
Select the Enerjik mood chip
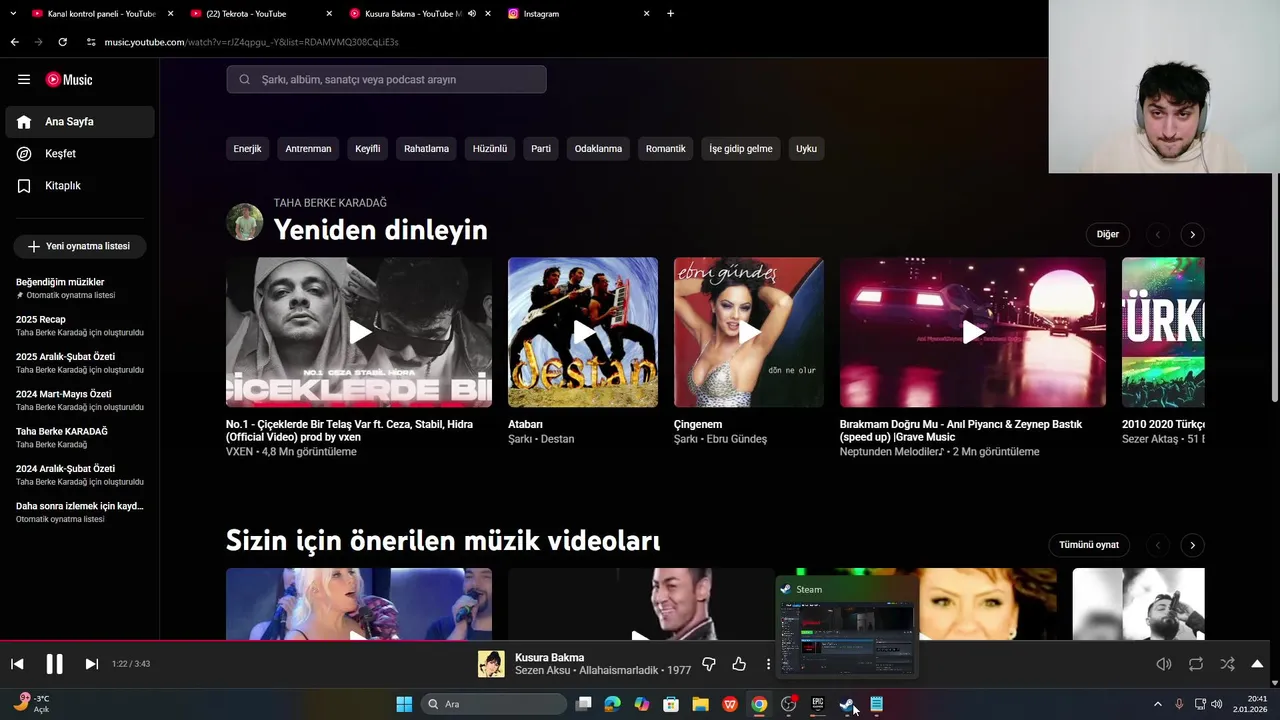point(247,149)
